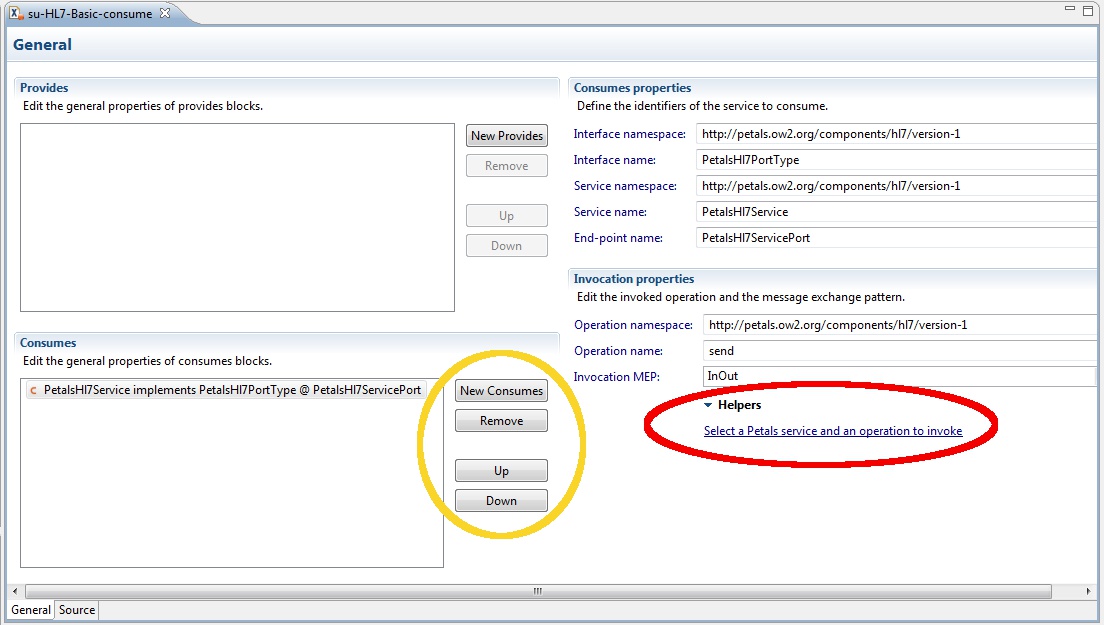Close the su-HL7-Basic-consume editor tab
The image size is (1104, 625).
pyautogui.click(x=166, y=13)
